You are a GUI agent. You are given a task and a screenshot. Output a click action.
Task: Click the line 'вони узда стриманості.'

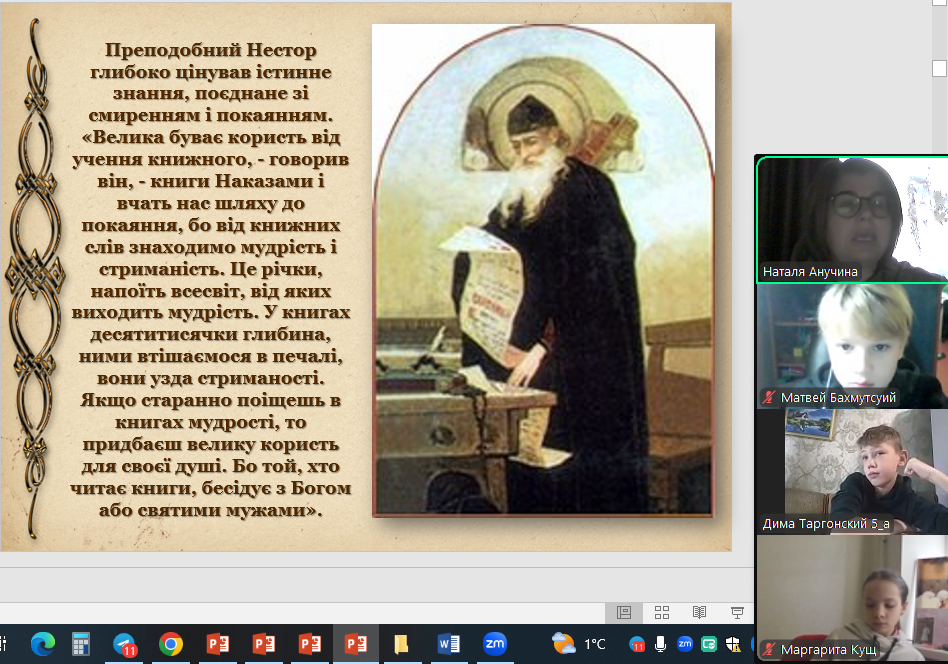[211, 379]
